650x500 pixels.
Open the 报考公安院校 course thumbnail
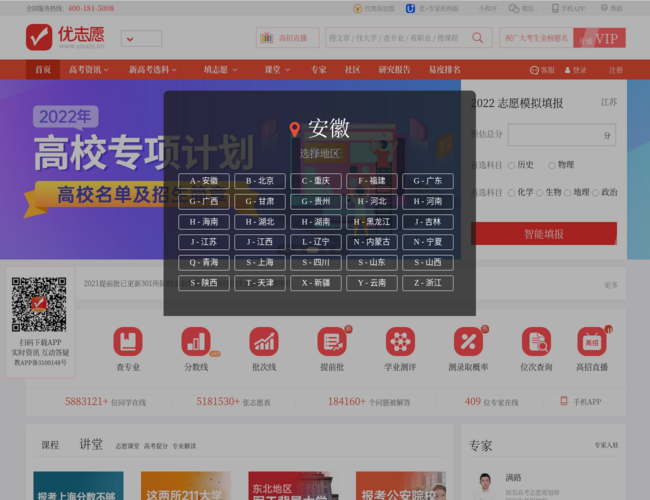[x=401, y=485]
